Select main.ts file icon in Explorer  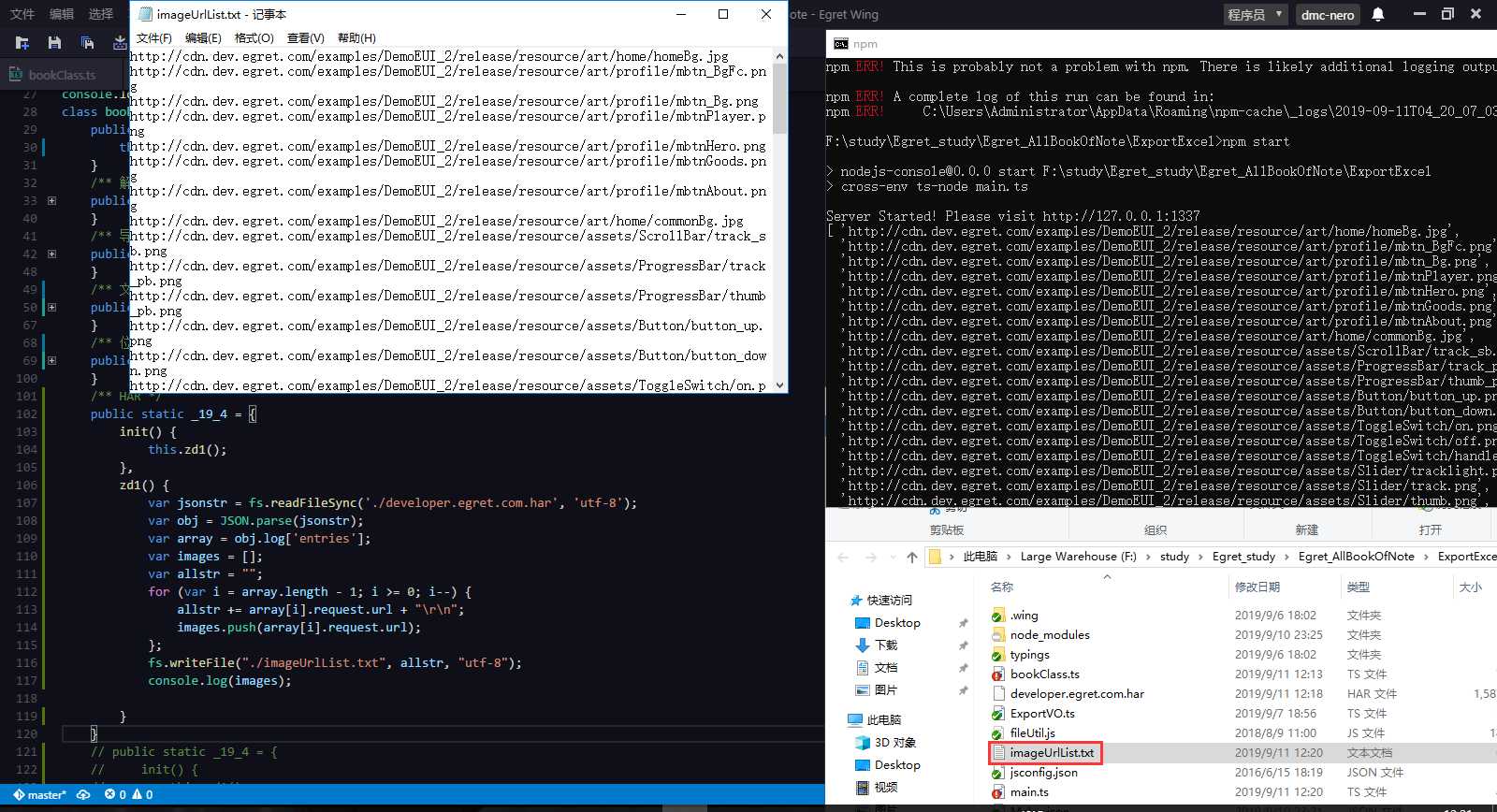[998, 792]
